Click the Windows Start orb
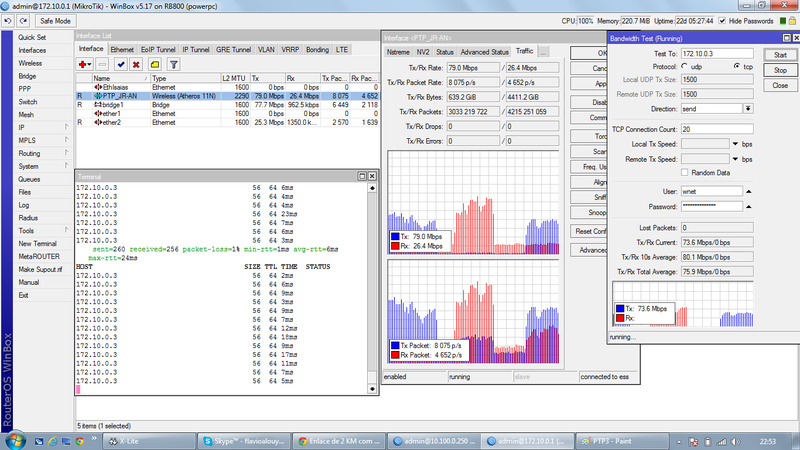 coord(15,440)
